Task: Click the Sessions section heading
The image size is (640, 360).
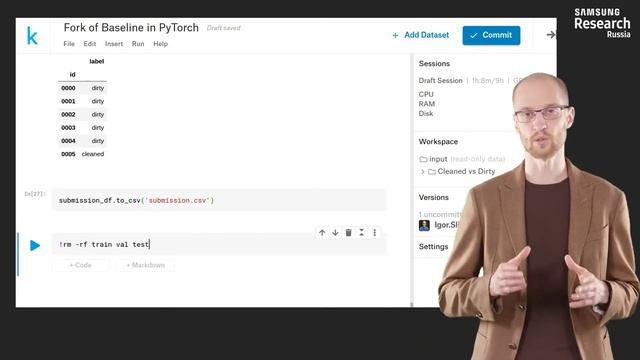Action: click(434, 64)
